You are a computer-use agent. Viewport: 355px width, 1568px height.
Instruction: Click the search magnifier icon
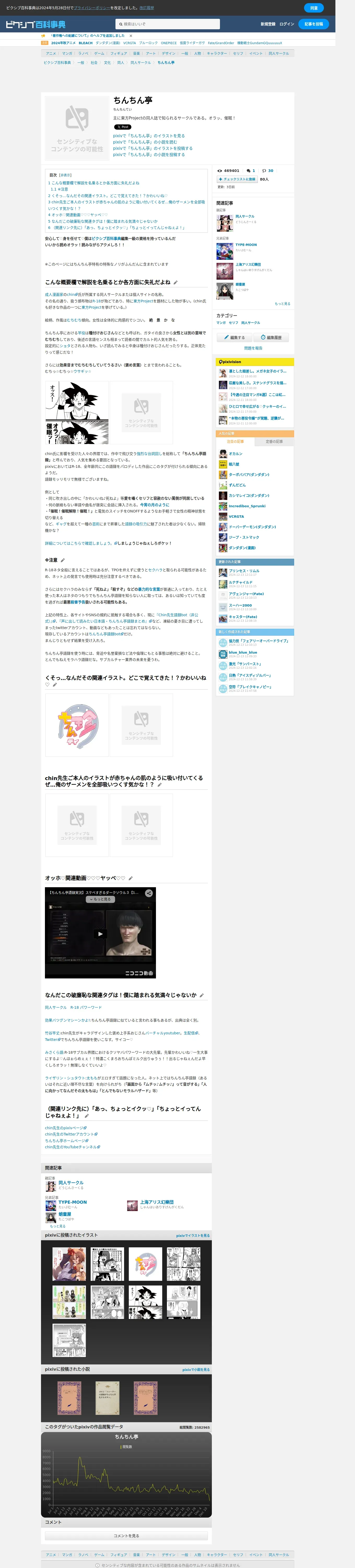[x=121, y=24]
